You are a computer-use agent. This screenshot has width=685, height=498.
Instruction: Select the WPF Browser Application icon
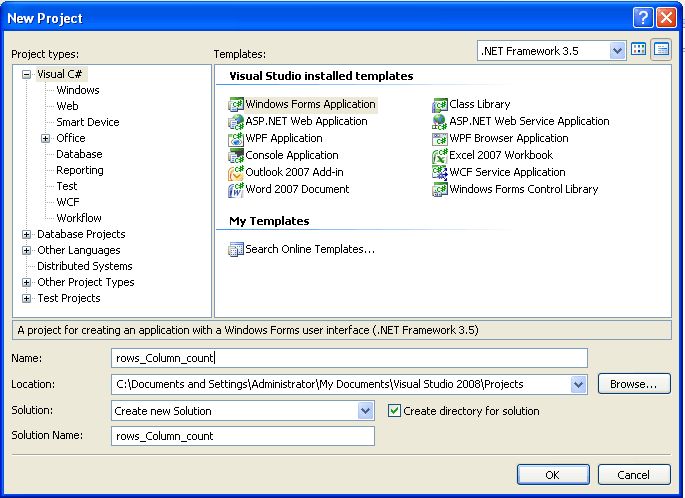coord(440,138)
